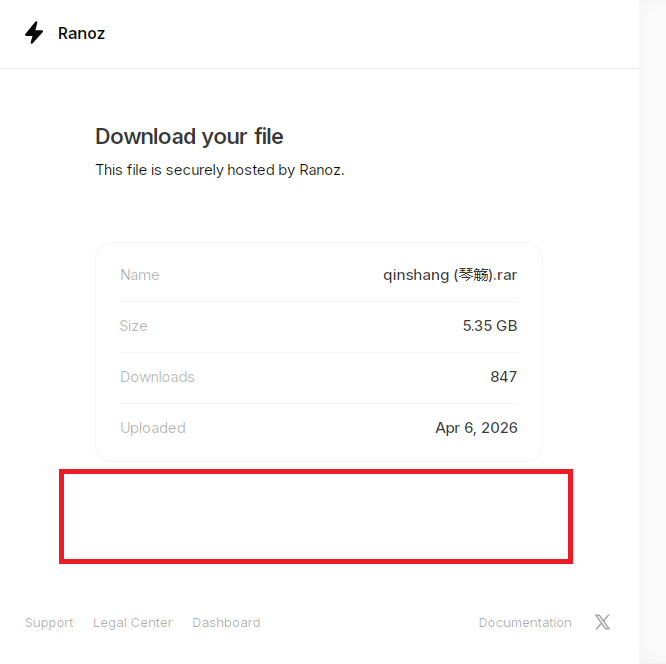
Task: Click the securely hosted by Ranoz subtitle
Action: click(220, 170)
